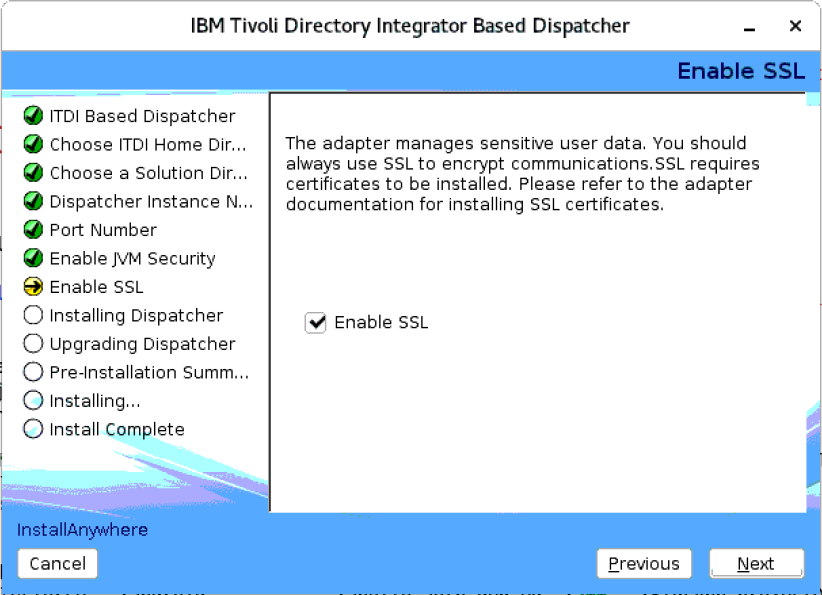Cancel the installation
The height and width of the screenshot is (595, 822).
coord(58,564)
